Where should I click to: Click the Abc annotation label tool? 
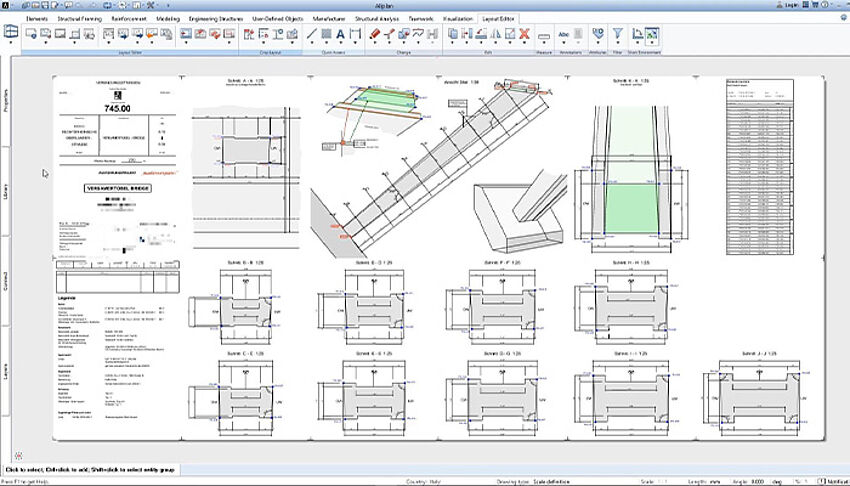[566, 34]
